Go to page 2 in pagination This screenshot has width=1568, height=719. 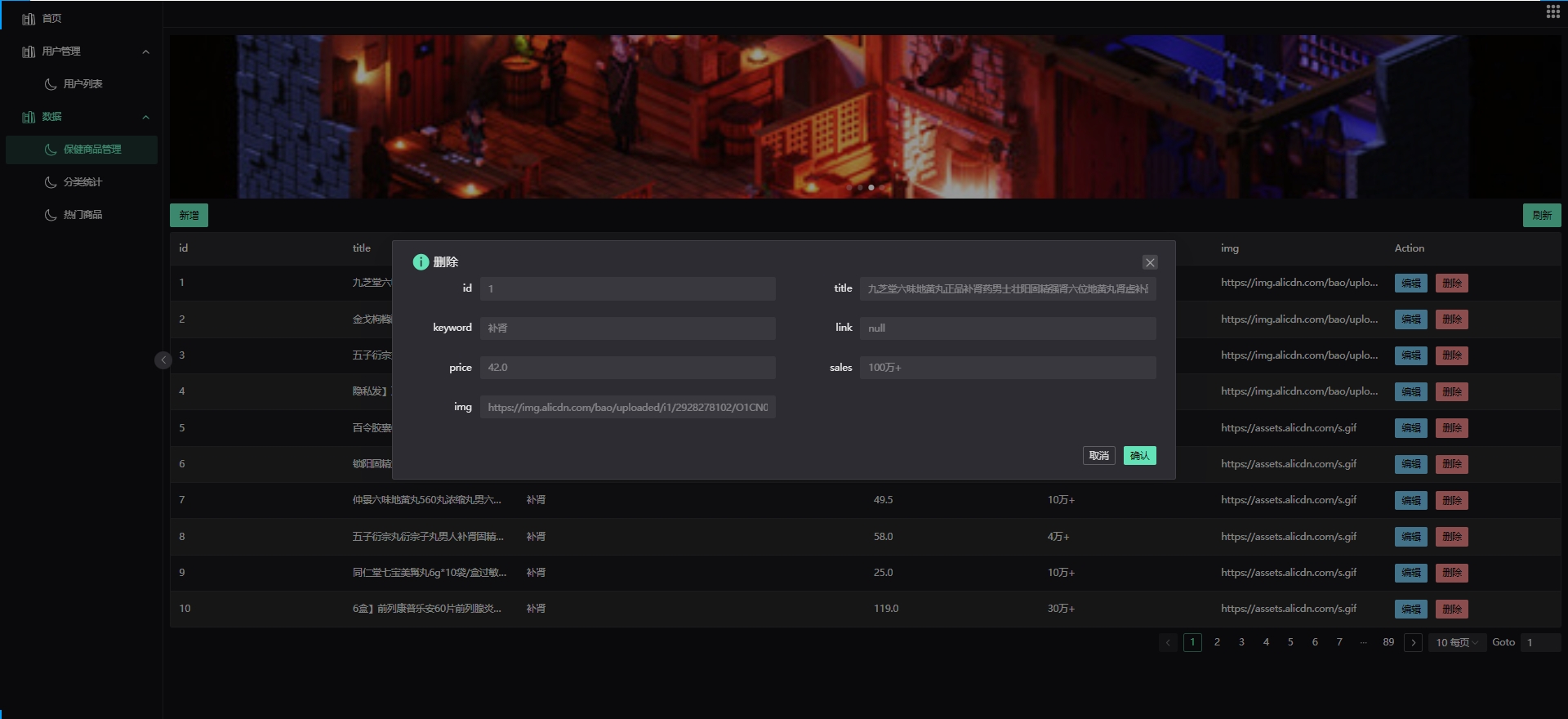click(x=1217, y=642)
